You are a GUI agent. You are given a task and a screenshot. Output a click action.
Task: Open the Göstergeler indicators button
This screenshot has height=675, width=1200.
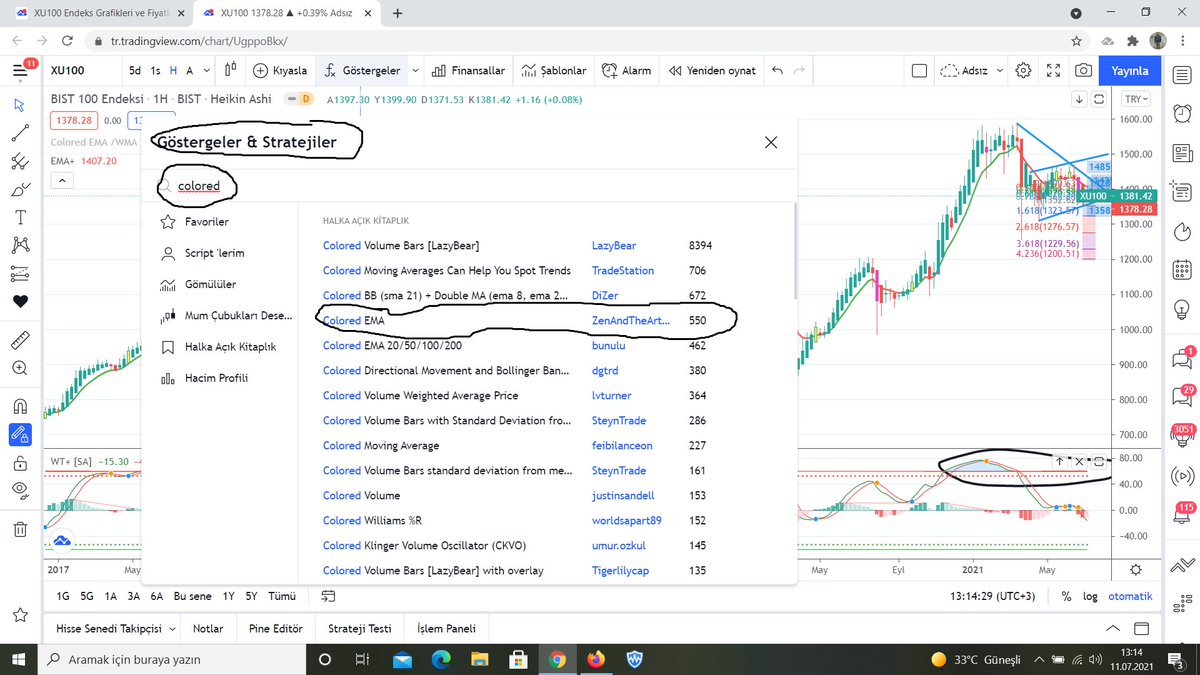tap(362, 71)
